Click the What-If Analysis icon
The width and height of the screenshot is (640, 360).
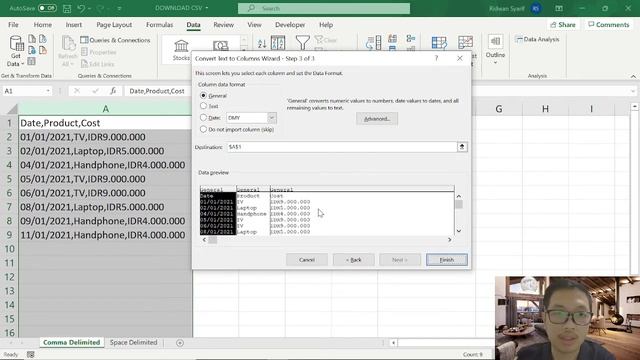tap(439, 42)
